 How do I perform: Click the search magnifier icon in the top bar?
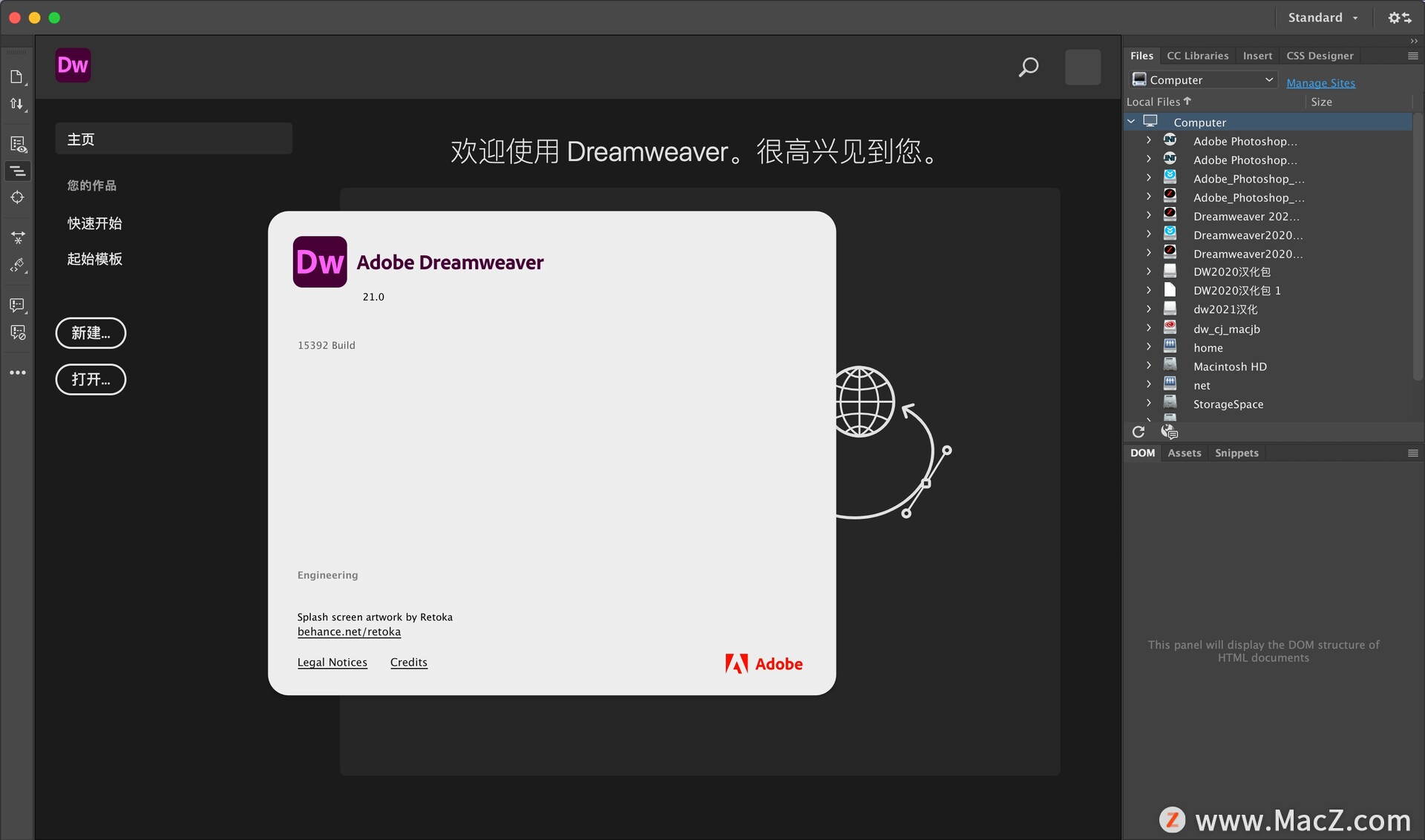tap(1029, 67)
